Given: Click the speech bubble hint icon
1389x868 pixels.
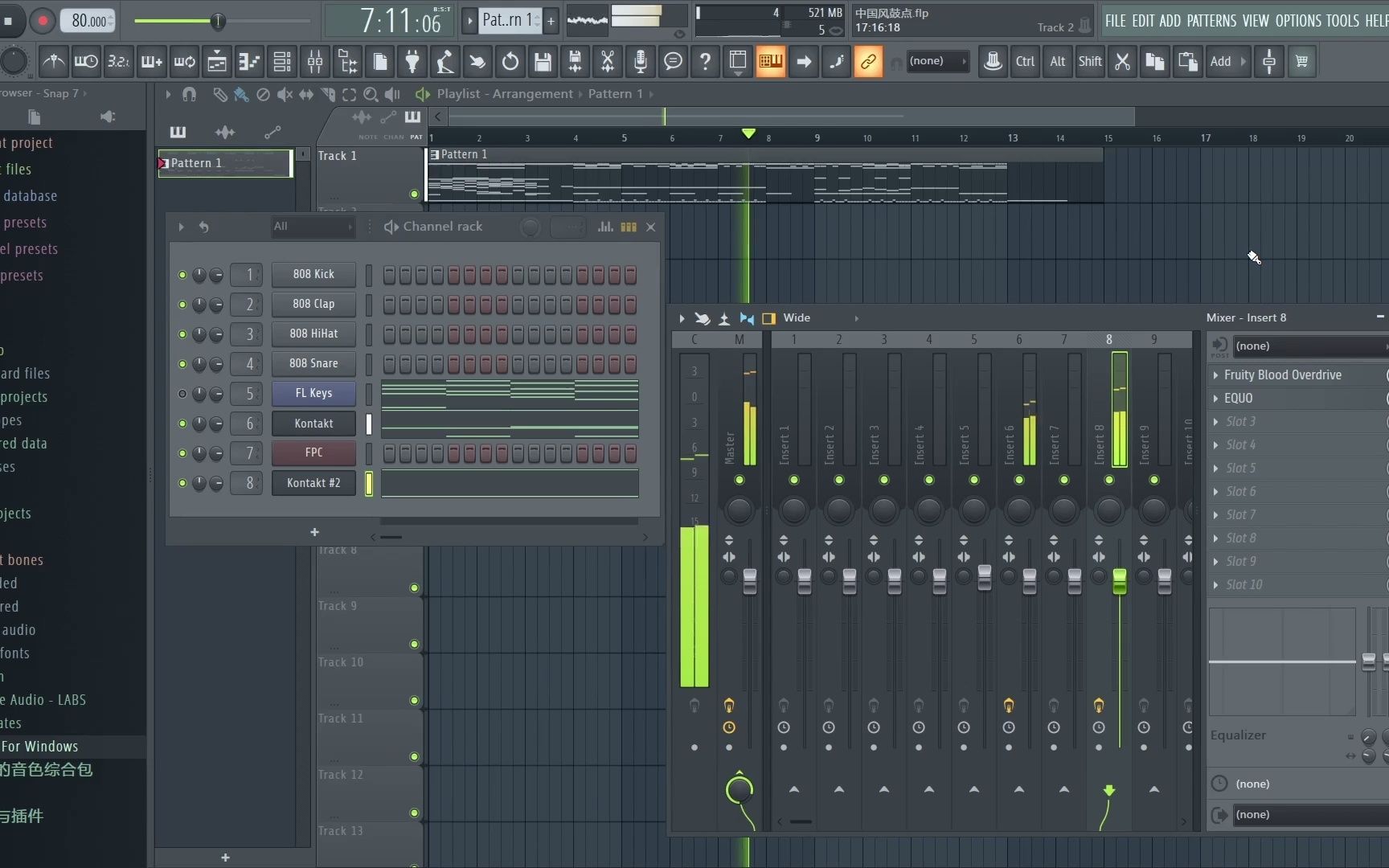Looking at the screenshot, I should tap(673, 61).
